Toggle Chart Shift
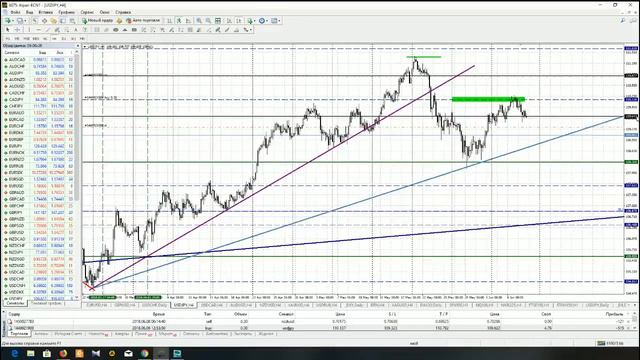Image resolution: width=640 pixels, height=360 pixels. click(239, 20)
